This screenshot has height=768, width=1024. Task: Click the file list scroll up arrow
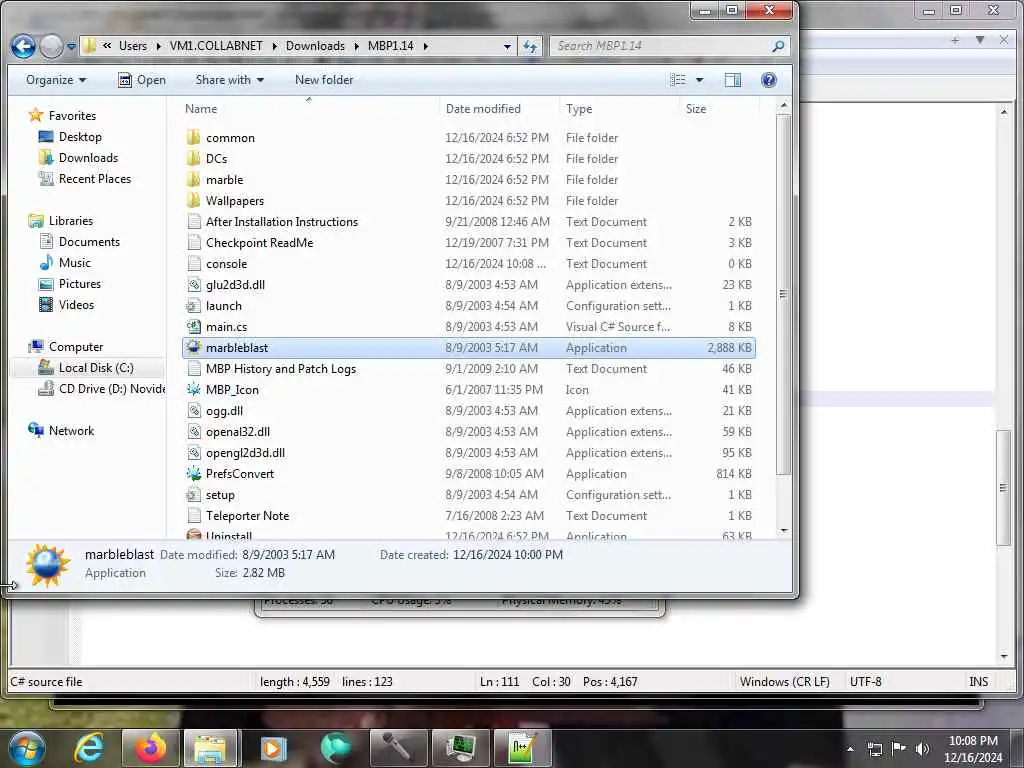(784, 105)
